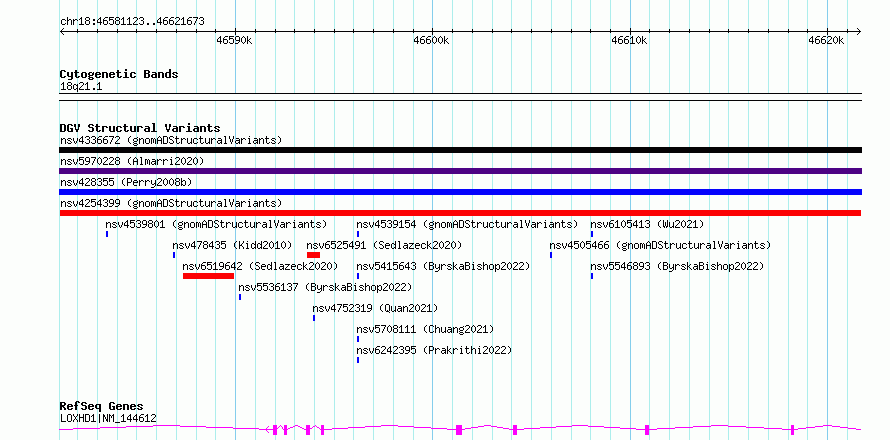890x440 pixels.
Task: Open nsv4254399 (gnomADStructuralVariants) label
Action: pyautogui.click(x=171, y=203)
